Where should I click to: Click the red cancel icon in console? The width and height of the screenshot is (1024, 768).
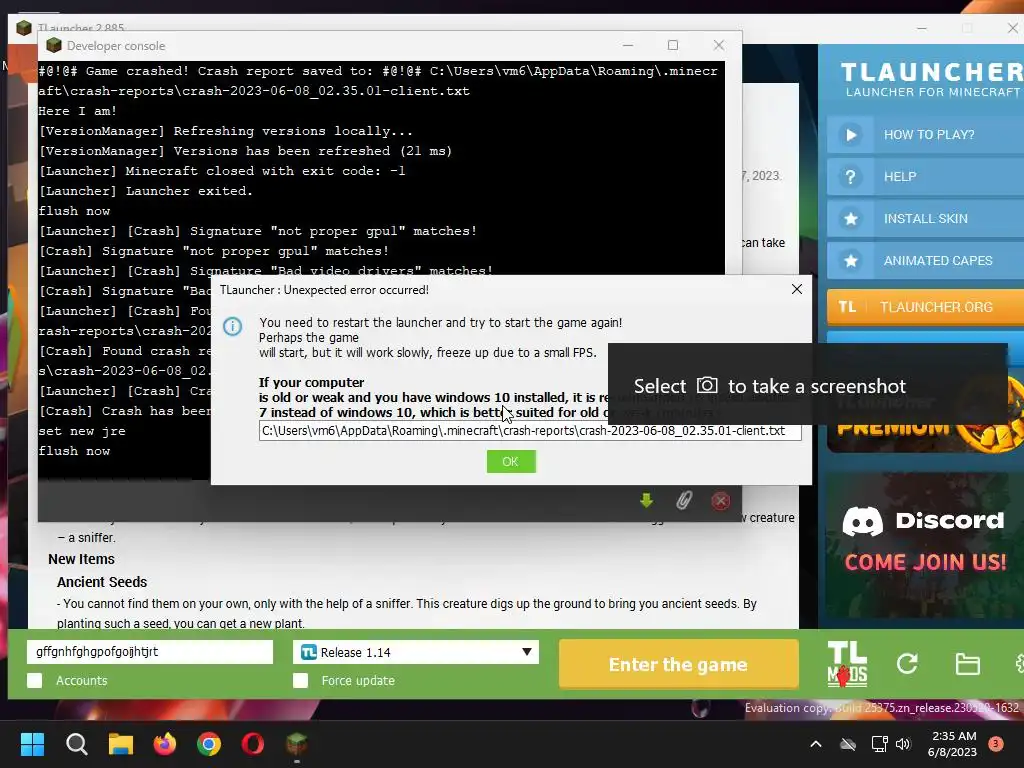tap(720, 501)
